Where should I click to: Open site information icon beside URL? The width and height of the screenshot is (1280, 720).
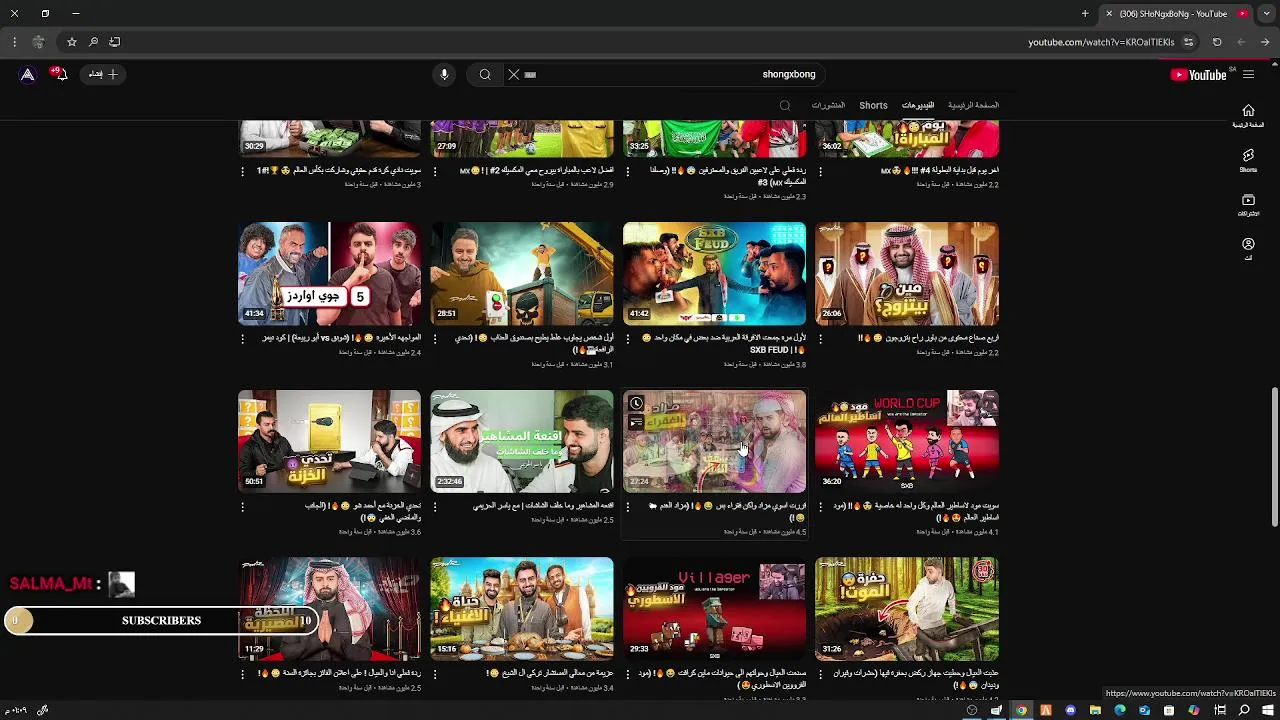click(x=1188, y=42)
